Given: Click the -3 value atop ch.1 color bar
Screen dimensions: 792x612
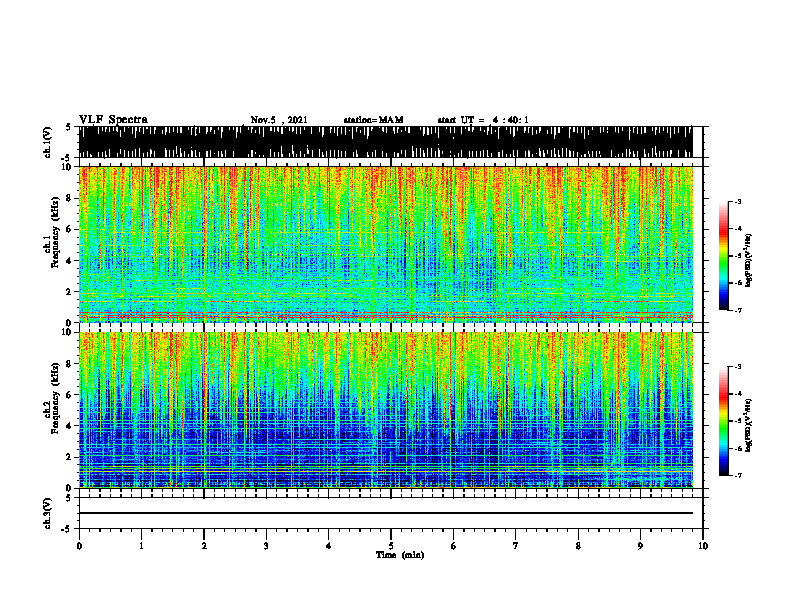Looking at the screenshot, I should [737, 201].
